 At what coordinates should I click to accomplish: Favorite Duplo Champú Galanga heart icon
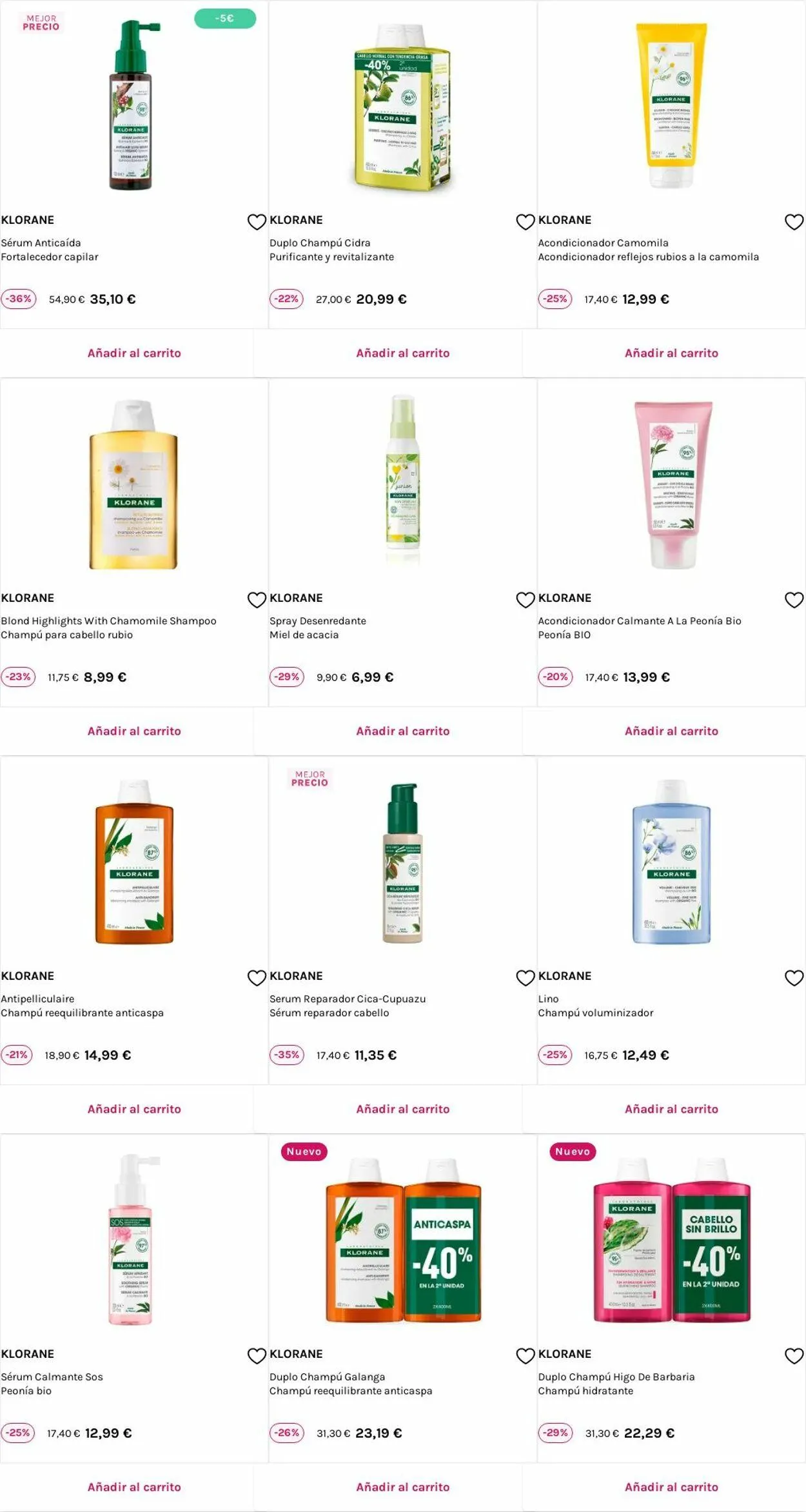(x=526, y=1356)
